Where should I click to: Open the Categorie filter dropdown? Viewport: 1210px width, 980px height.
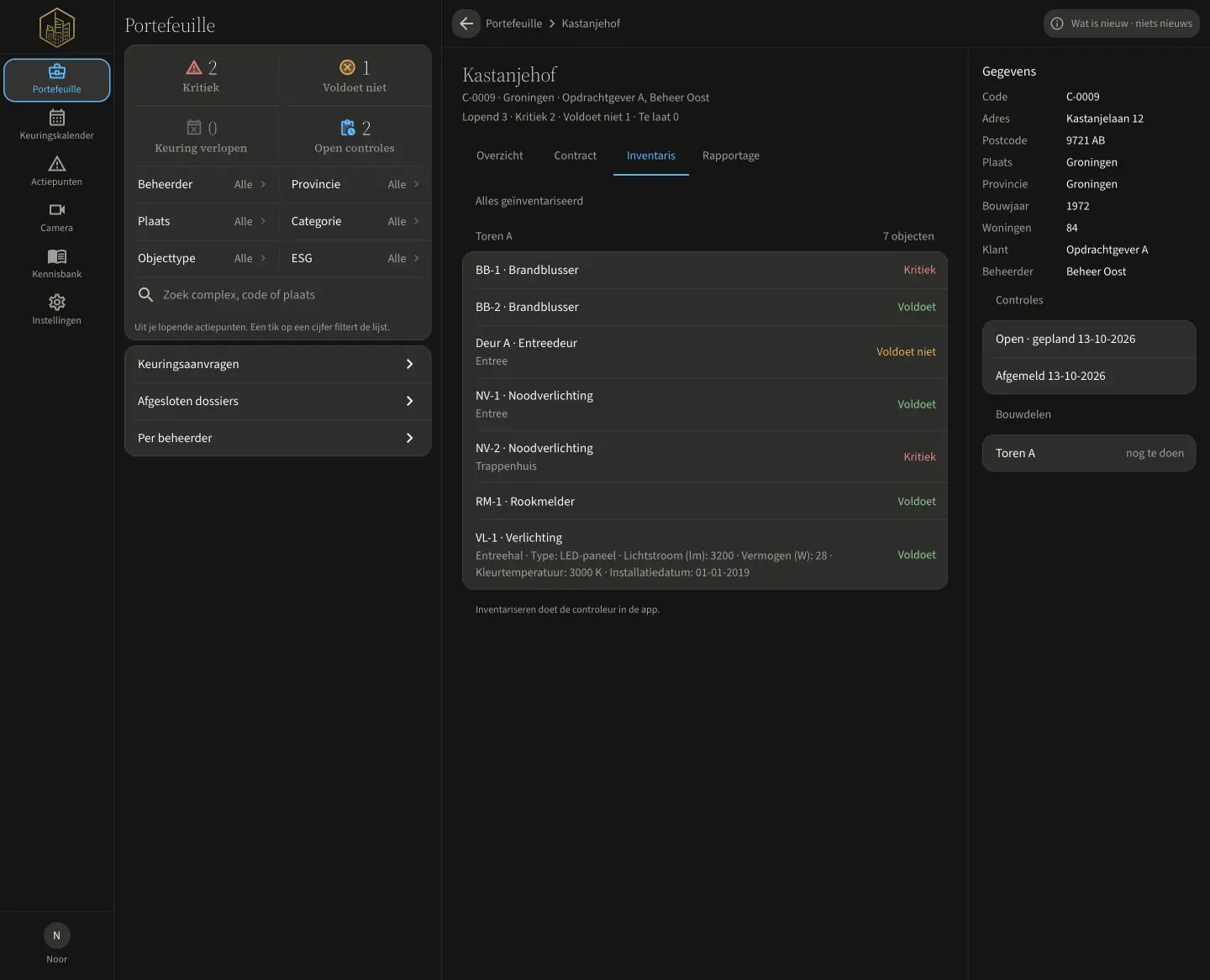coord(355,221)
